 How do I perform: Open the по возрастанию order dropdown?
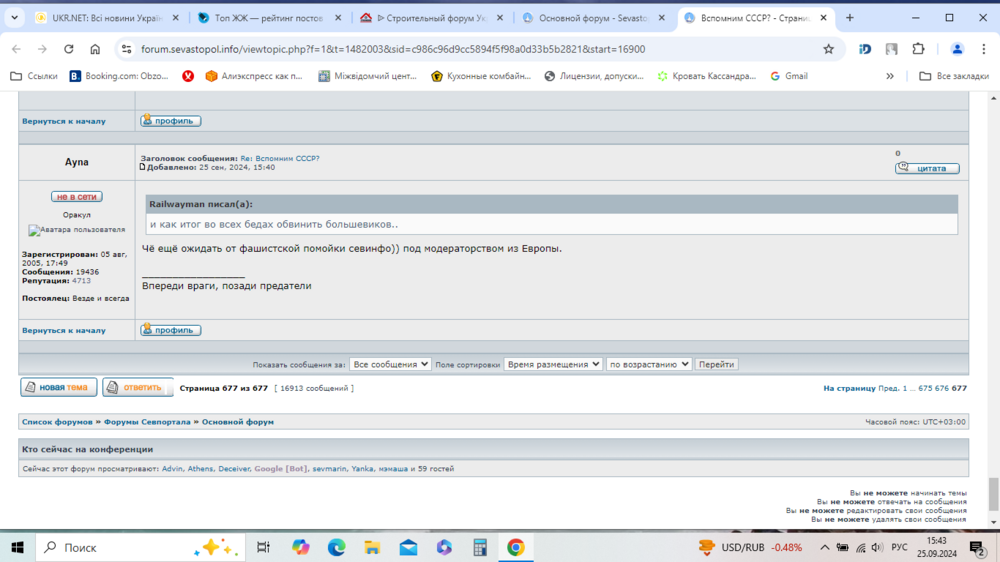(648, 364)
